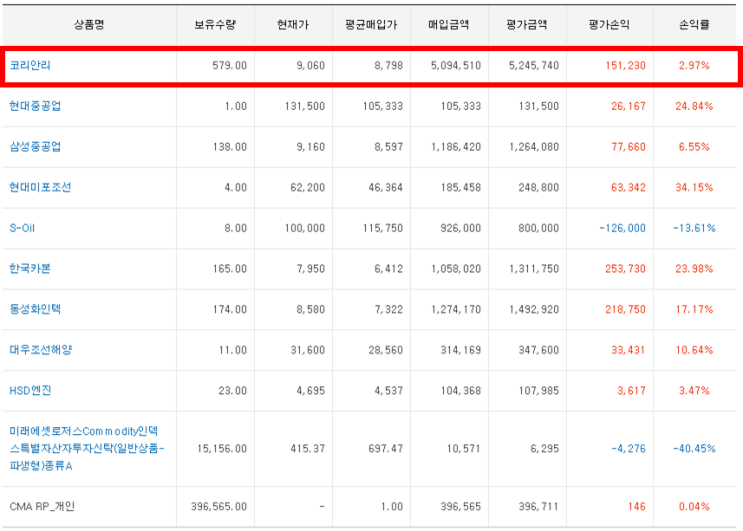The height and width of the screenshot is (531, 743).
Task: Select S-Oil return -13.61%
Action: pos(694,229)
